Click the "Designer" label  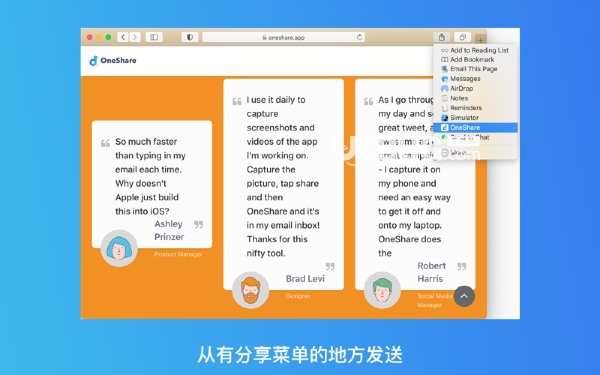tap(298, 296)
